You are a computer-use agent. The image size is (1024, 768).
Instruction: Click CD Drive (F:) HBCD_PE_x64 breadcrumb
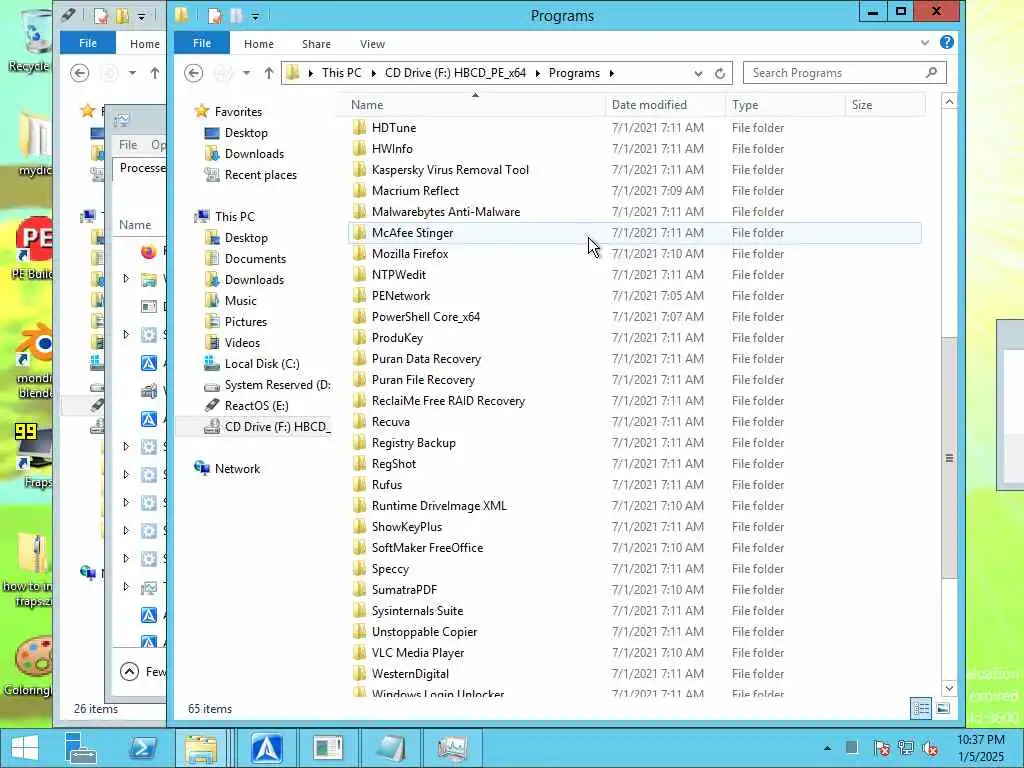[x=455, y=73]
